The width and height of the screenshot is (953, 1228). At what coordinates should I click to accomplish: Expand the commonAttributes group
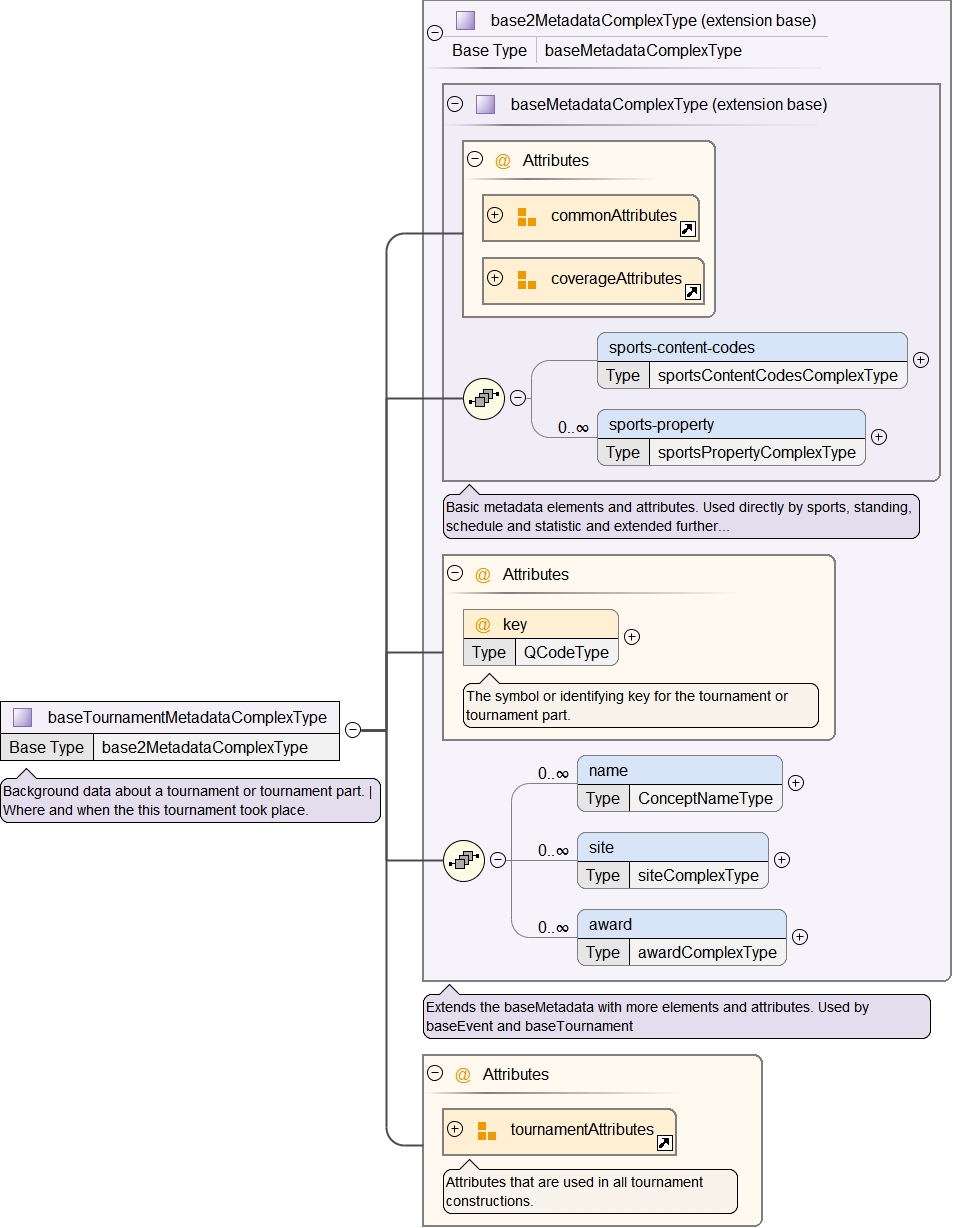point(495,216)
